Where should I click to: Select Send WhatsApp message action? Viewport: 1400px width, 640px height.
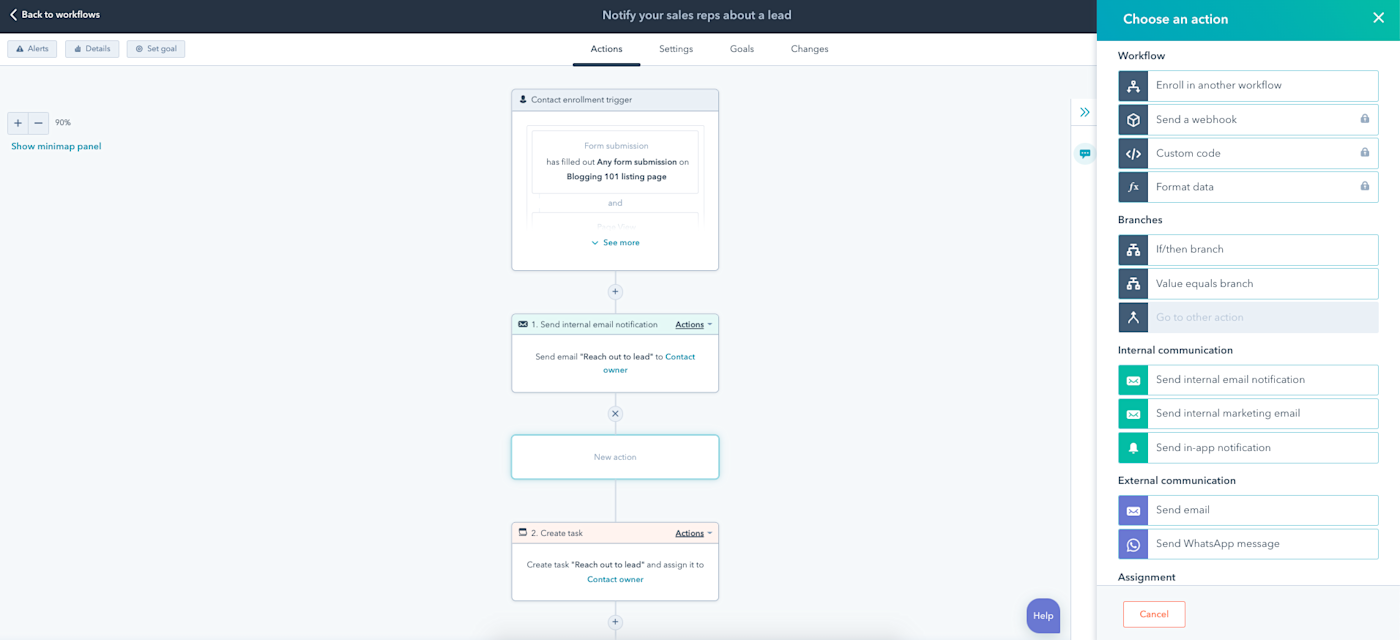coord(1248,544)
